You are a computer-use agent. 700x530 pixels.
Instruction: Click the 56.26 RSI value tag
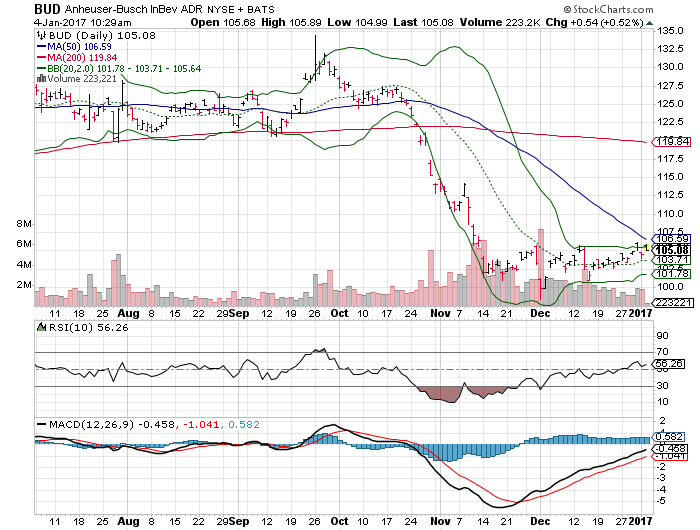668,364
